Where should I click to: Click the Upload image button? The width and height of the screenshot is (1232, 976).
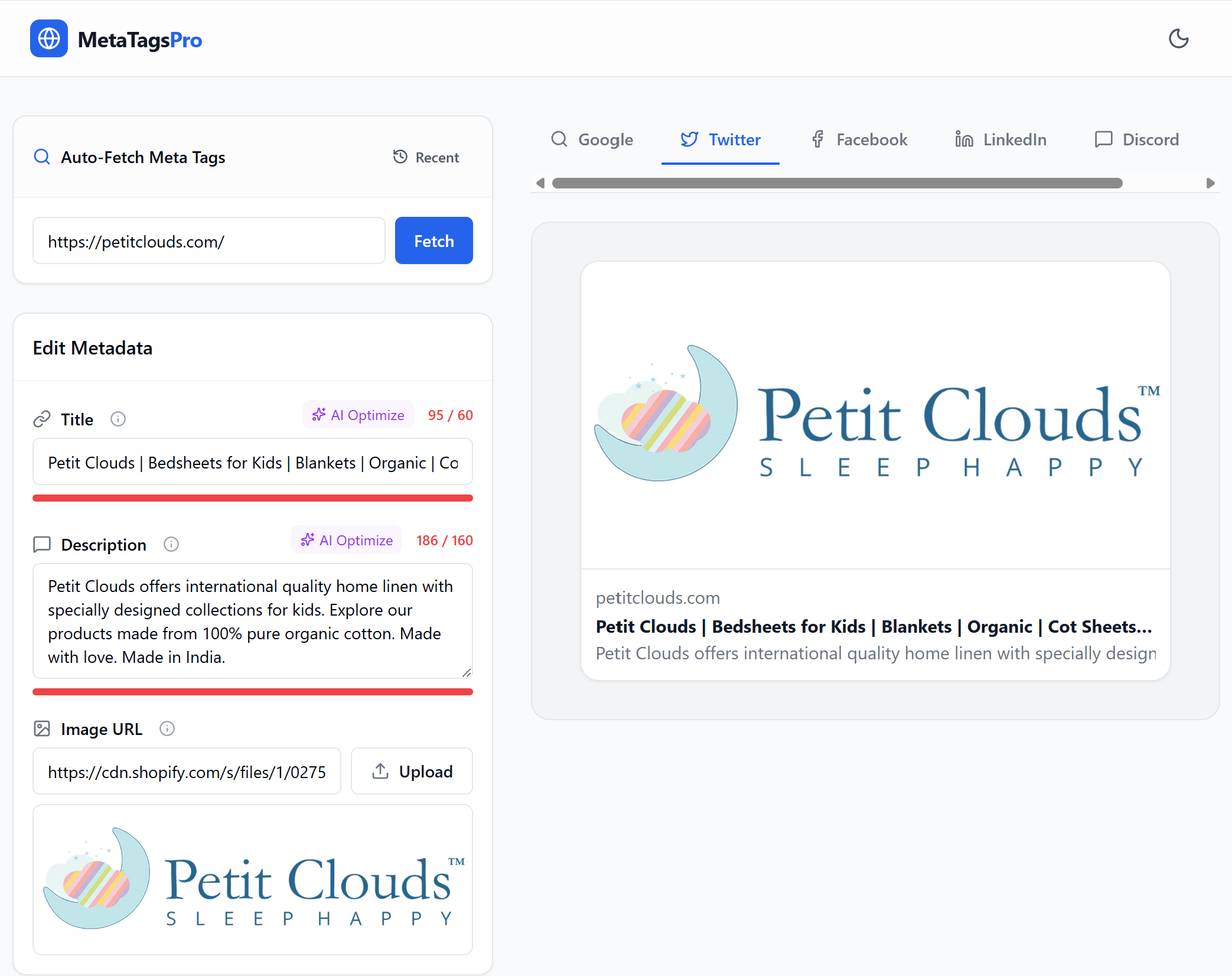412,772
